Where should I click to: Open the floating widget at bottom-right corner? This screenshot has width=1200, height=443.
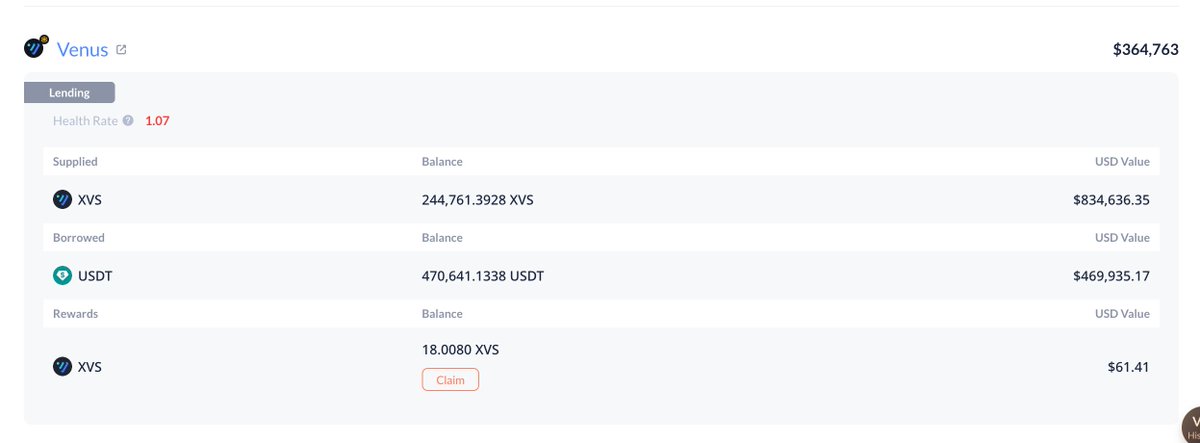pos(1190,424)
